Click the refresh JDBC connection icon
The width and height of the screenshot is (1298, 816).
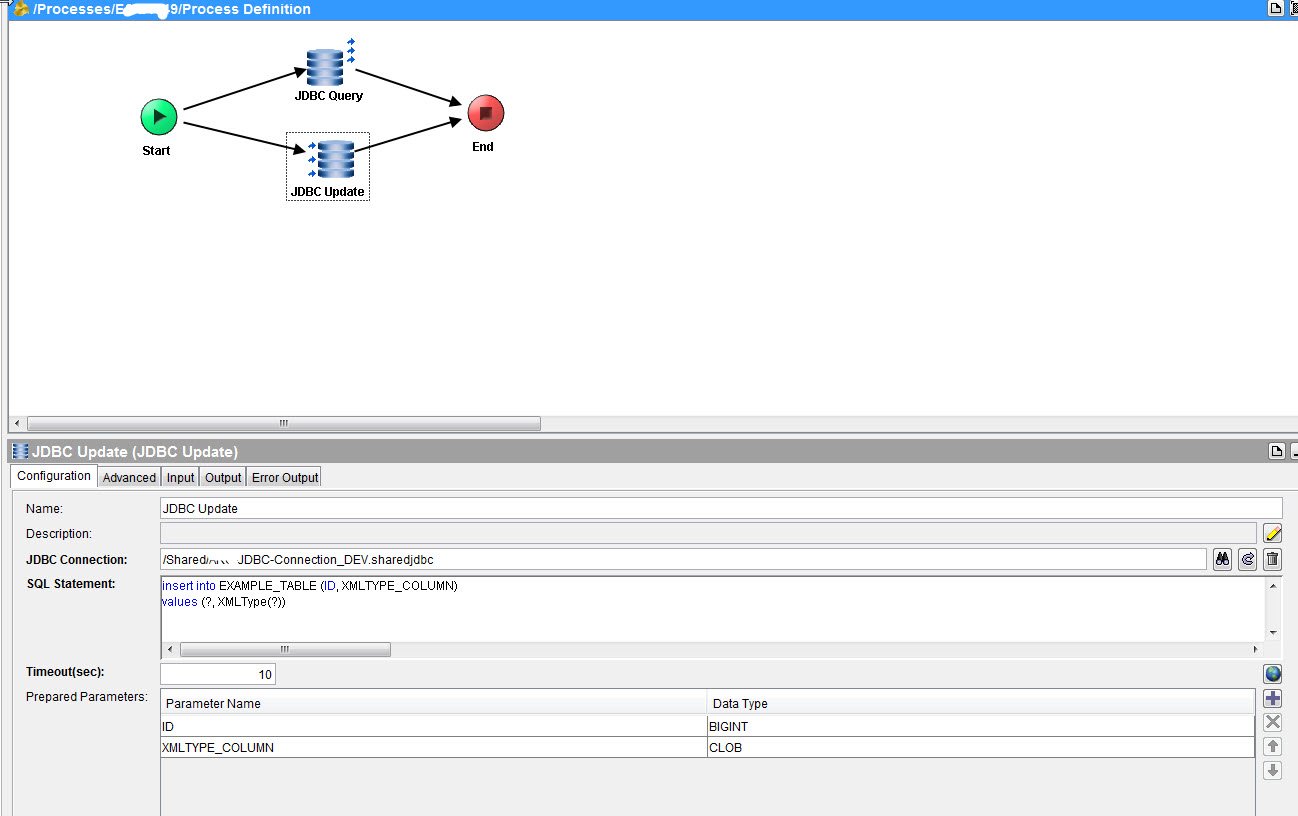(x=1247, y=560)
